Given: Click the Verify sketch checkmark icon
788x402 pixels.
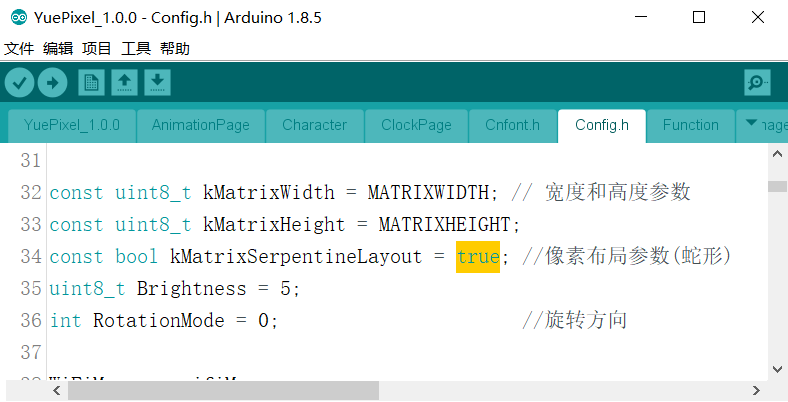Looking at the screenshot, I should (20, 82).
